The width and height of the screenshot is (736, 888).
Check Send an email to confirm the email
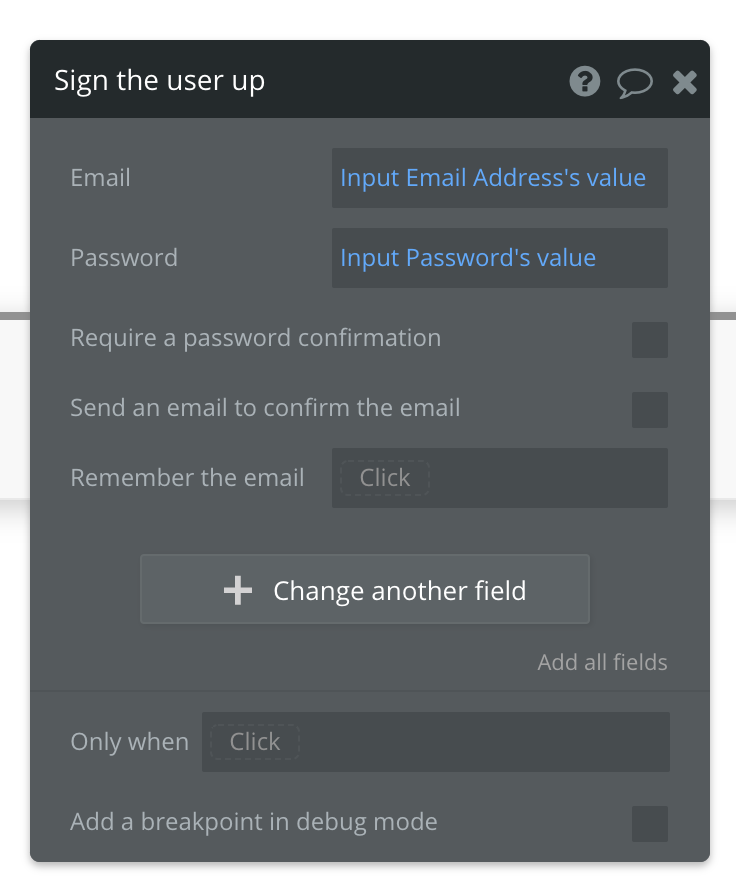[649, 410]
